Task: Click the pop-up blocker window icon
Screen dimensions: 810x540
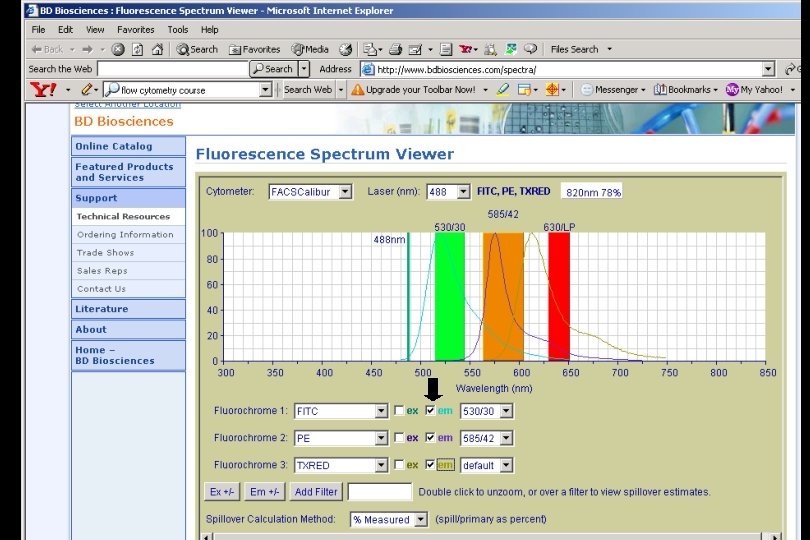Action: [524, 90]
